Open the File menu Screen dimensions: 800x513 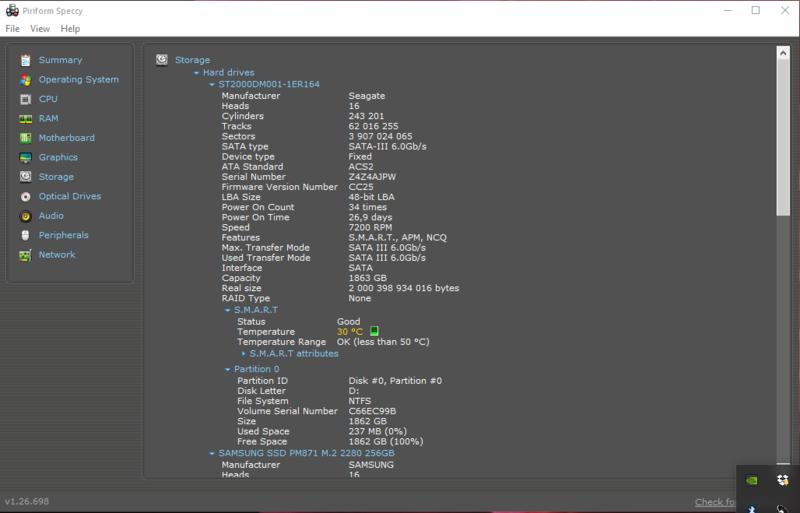coord(12,29)
